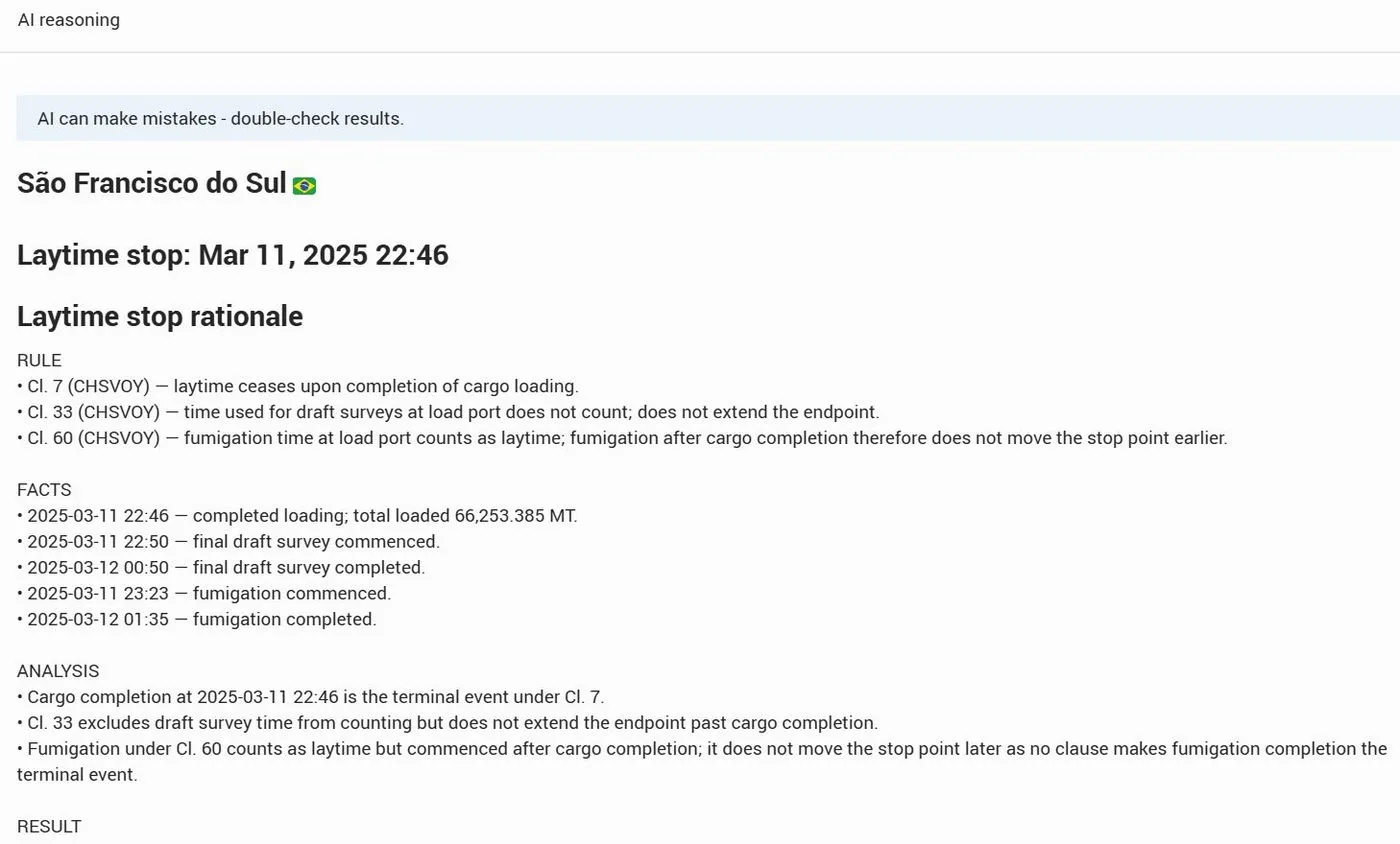The height and width of the screenshot is (844, 1400).
Task: Click the 'Laytime stop rationale' heading
Action: (160, 316)
